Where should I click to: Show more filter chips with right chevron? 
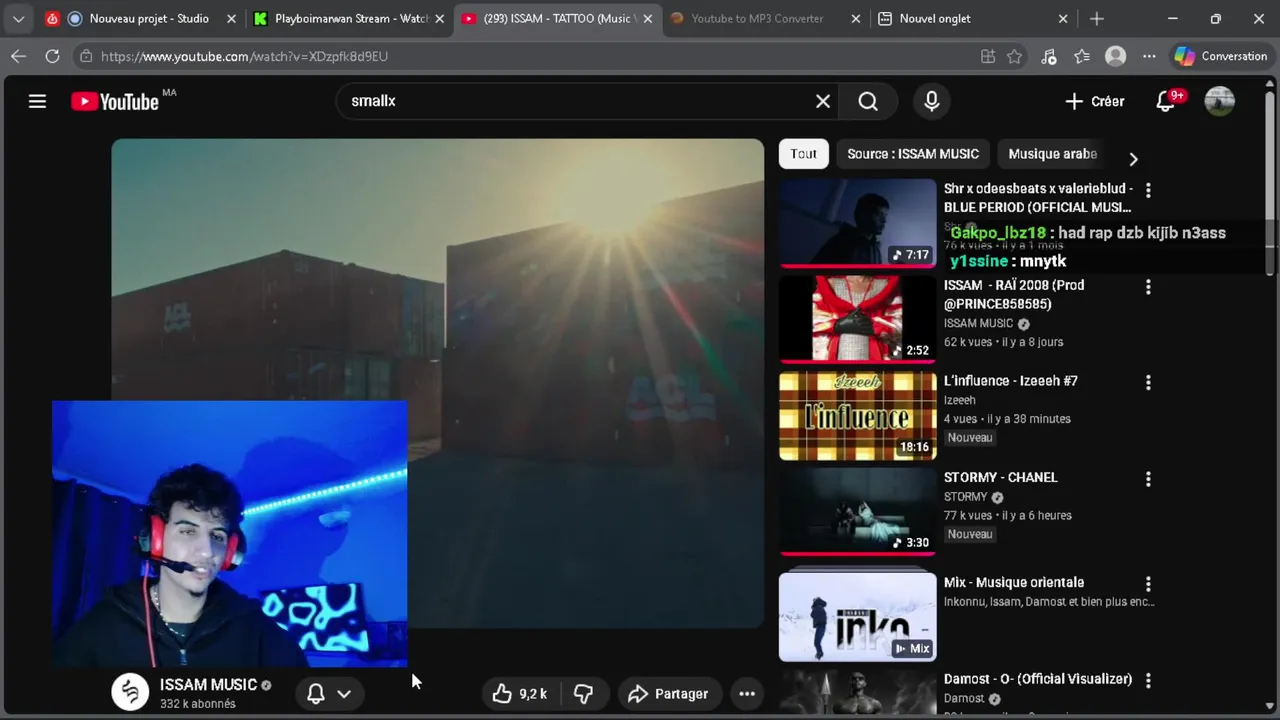point(1133,159)
